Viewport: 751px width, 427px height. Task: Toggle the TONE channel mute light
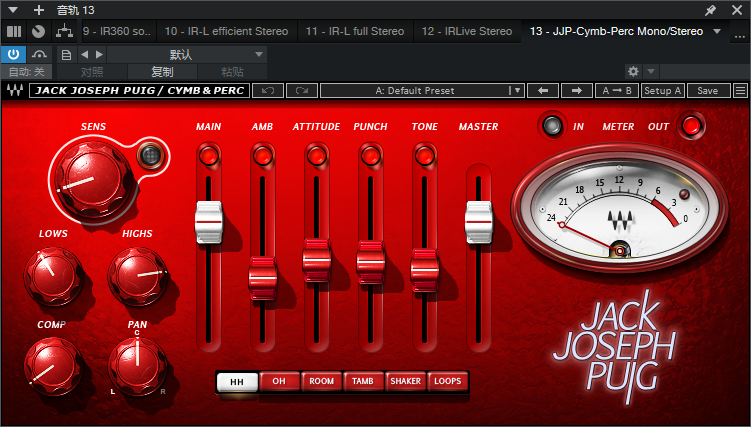pyautogui.click(x=424, y=156)
